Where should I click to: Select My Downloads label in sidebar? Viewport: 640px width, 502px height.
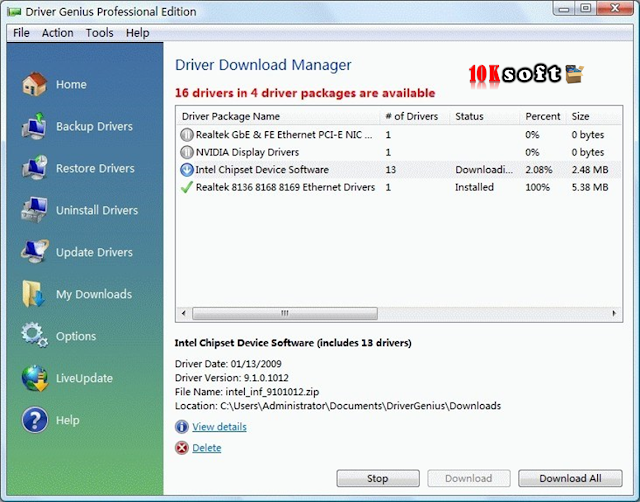coord(94,294)
